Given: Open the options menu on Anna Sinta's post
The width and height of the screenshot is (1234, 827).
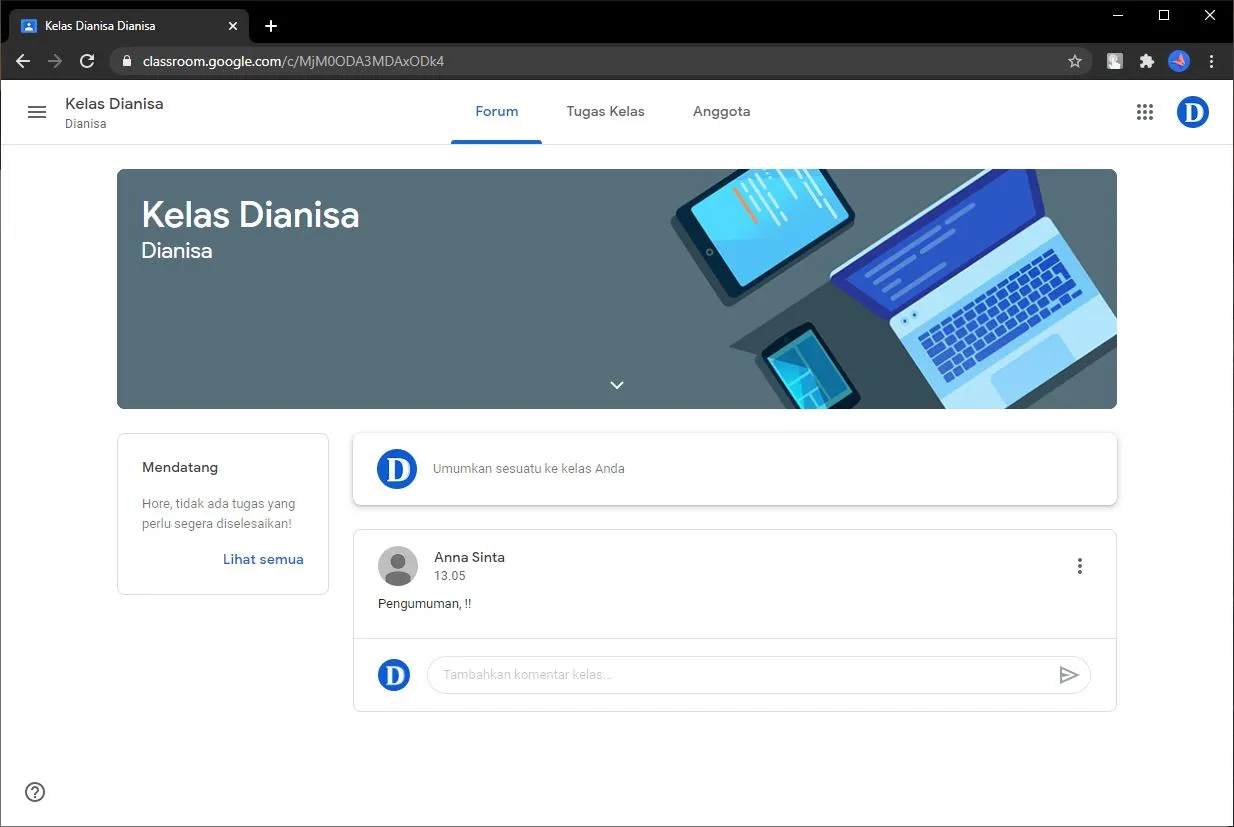Looking at the screenshot, I should click(1079, 565).
